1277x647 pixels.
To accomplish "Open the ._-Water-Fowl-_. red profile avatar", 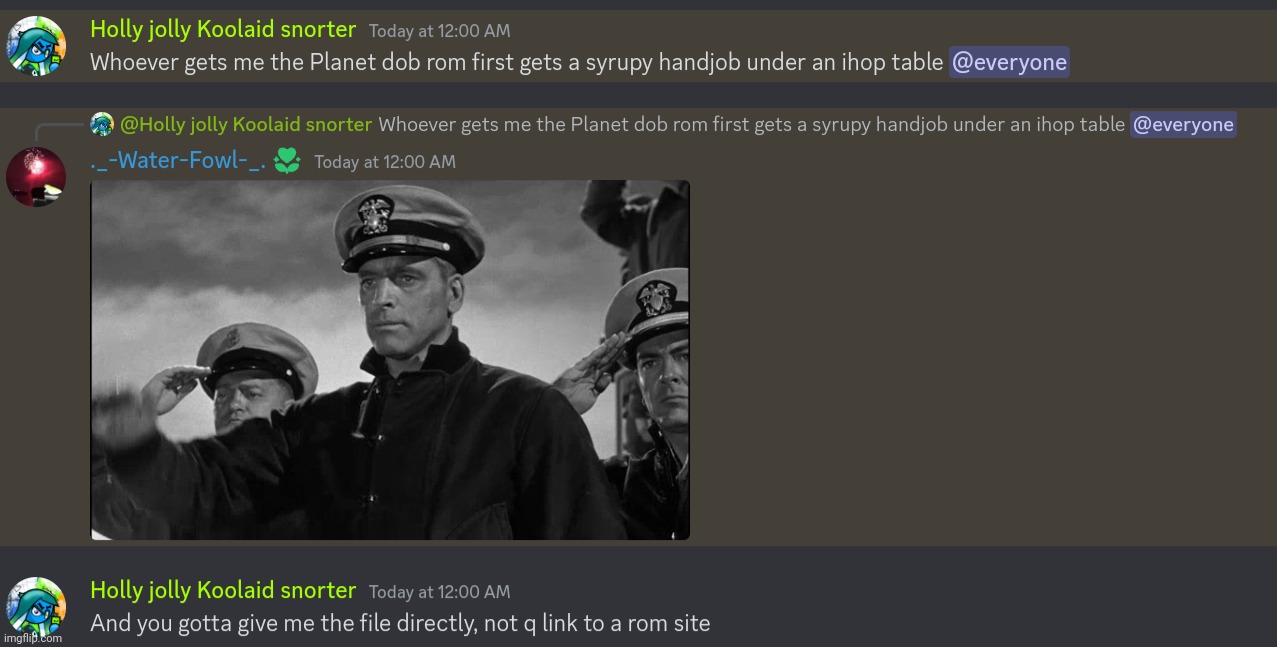I will pos(36,177).
